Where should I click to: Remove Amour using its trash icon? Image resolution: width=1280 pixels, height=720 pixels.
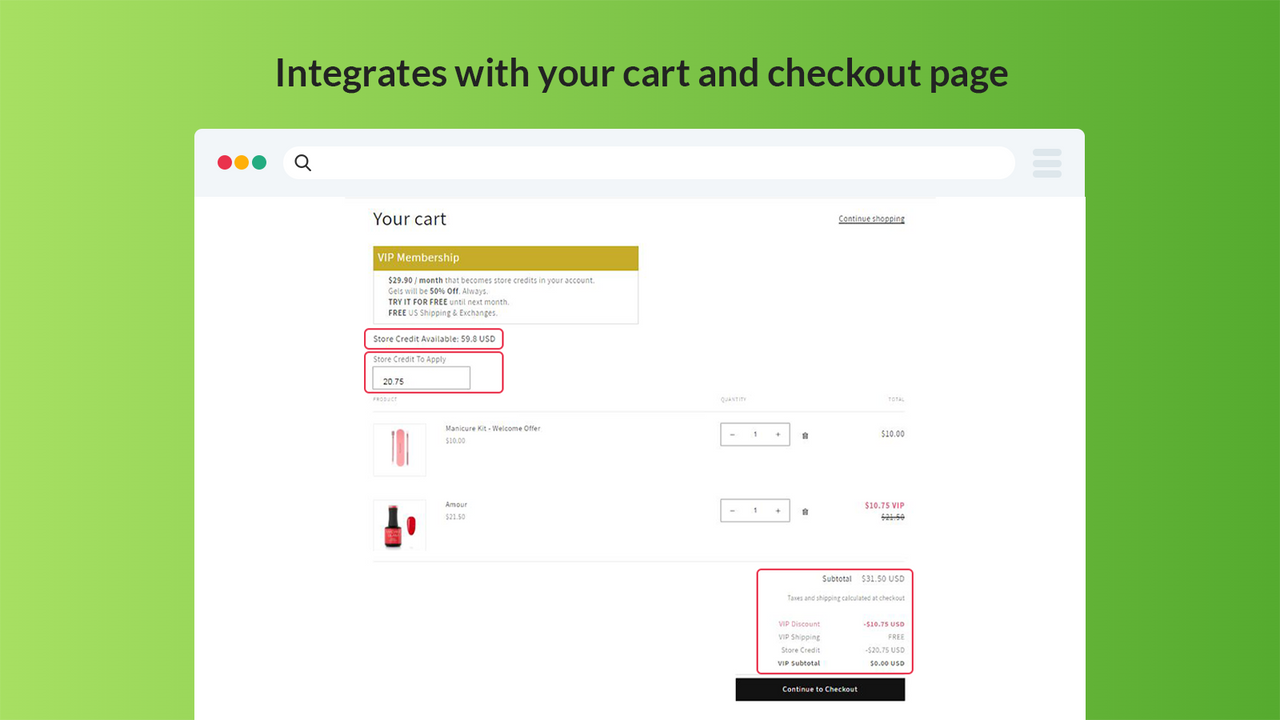click(x=805, y=511)
